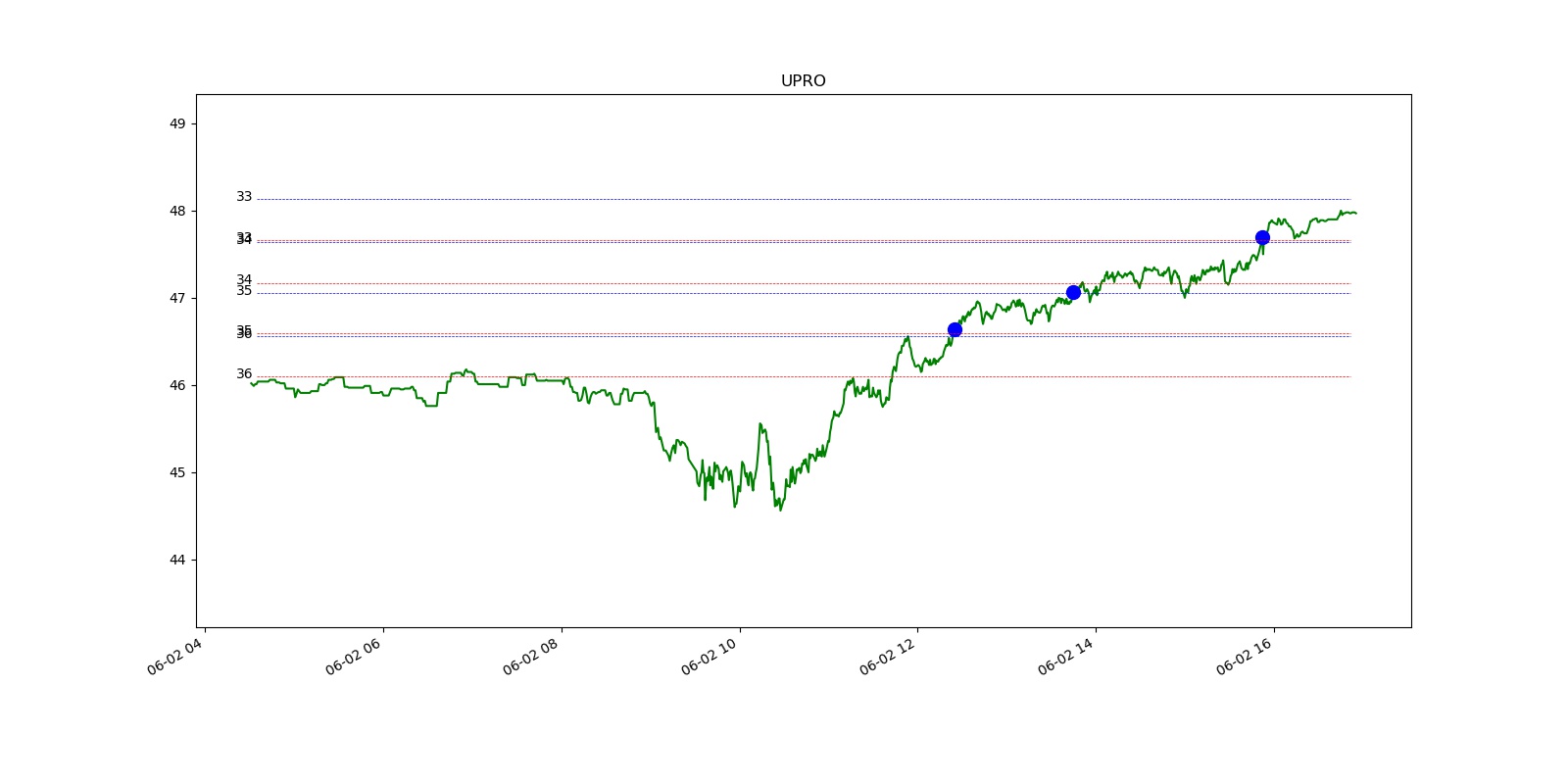Click y-axis tick label 47
This screenshot has height=784, width=1568.
(x=177, y=298)
